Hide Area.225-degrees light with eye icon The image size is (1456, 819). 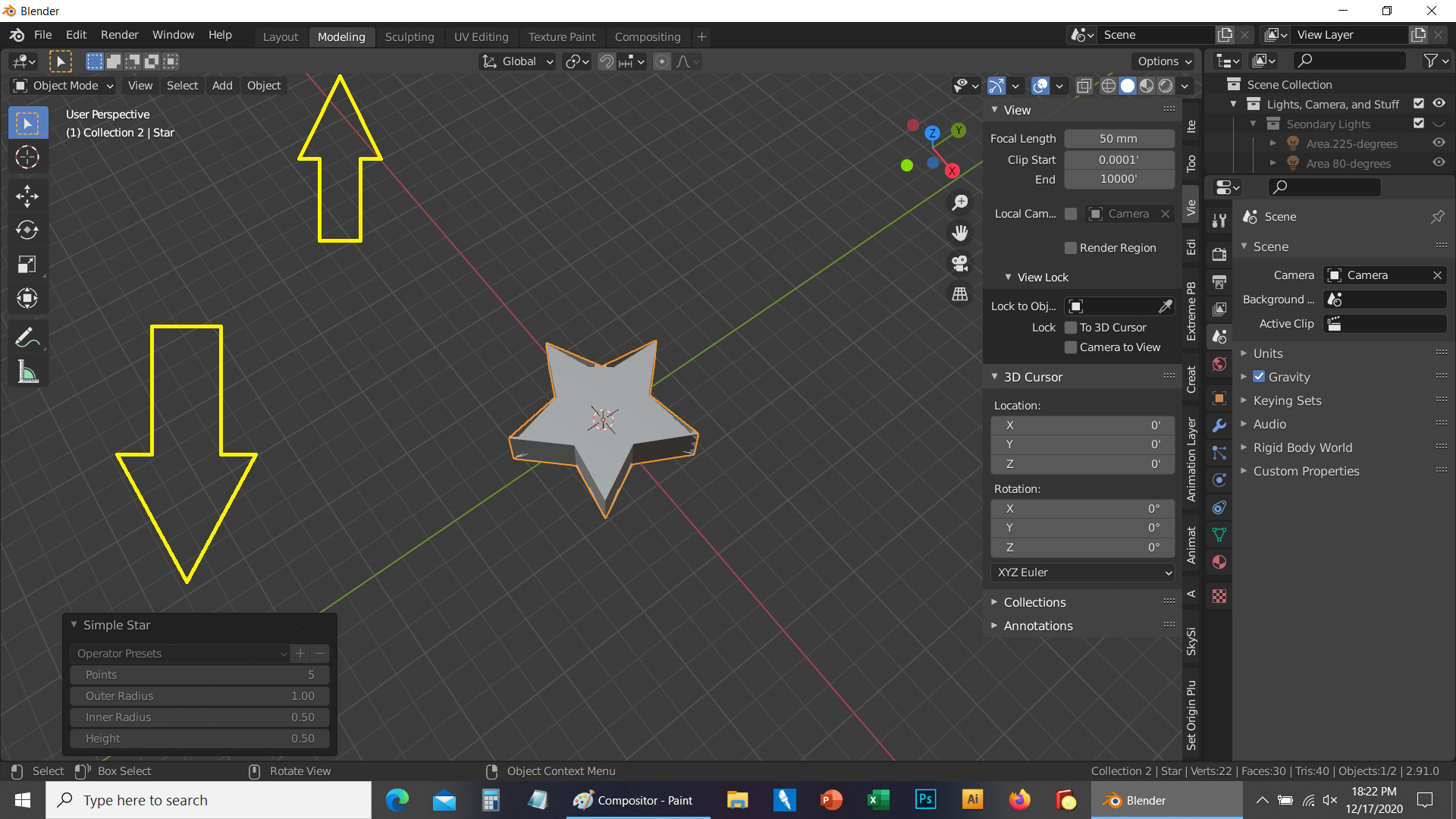click(1439, 143)
